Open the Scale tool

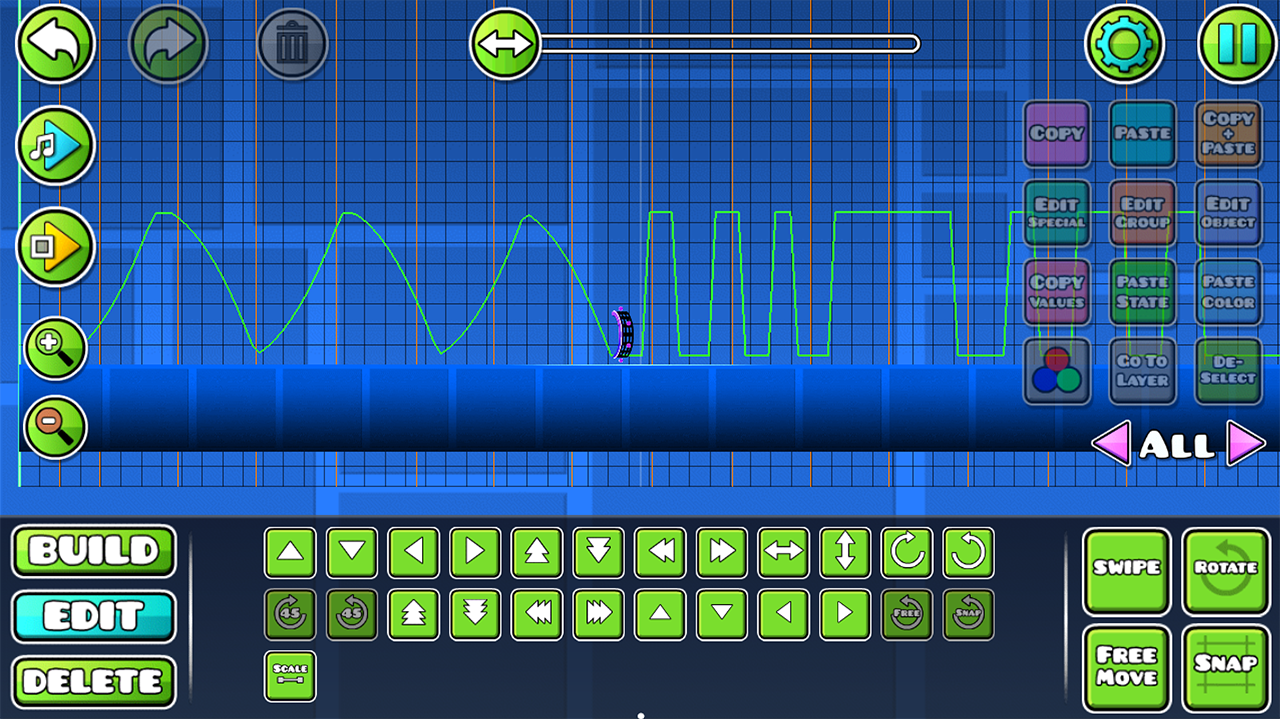click(290, 675)
